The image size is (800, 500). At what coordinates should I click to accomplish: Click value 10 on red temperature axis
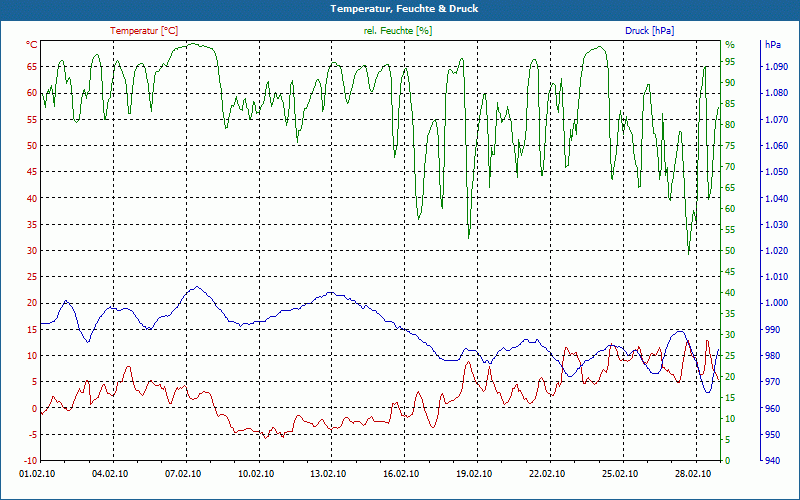32,356
